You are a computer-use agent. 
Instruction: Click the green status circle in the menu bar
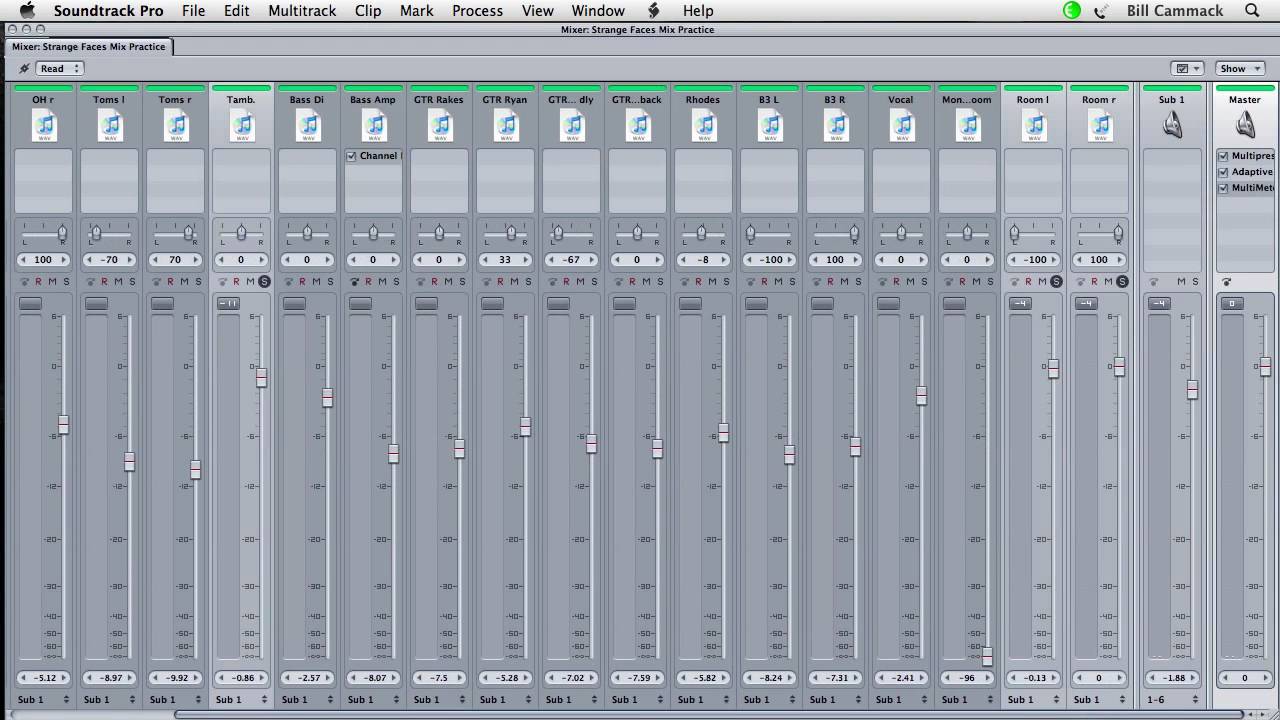point(1072,10)
